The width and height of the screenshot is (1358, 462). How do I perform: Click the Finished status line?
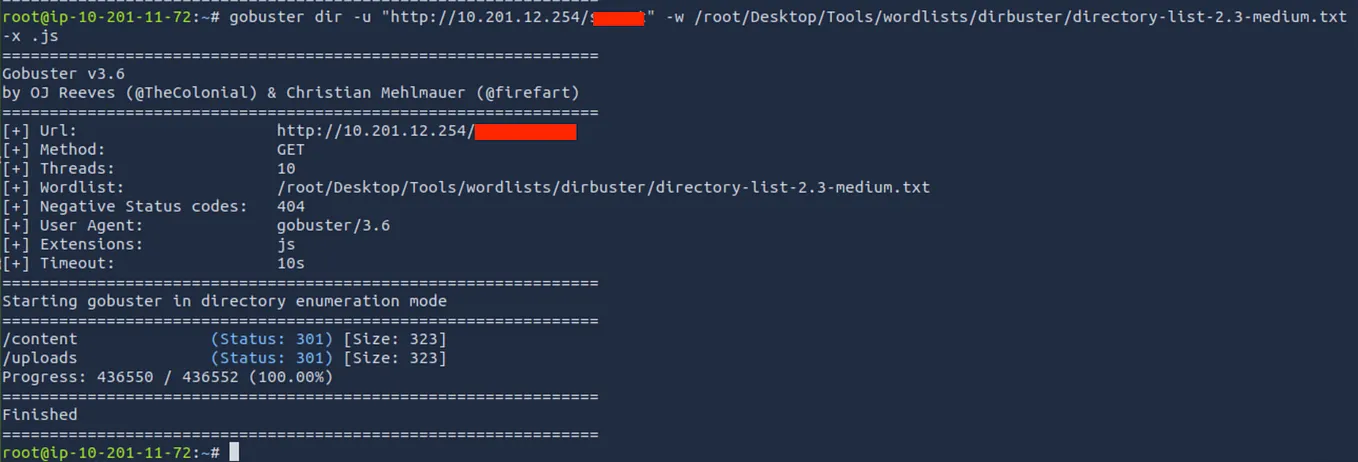point(40,415)
